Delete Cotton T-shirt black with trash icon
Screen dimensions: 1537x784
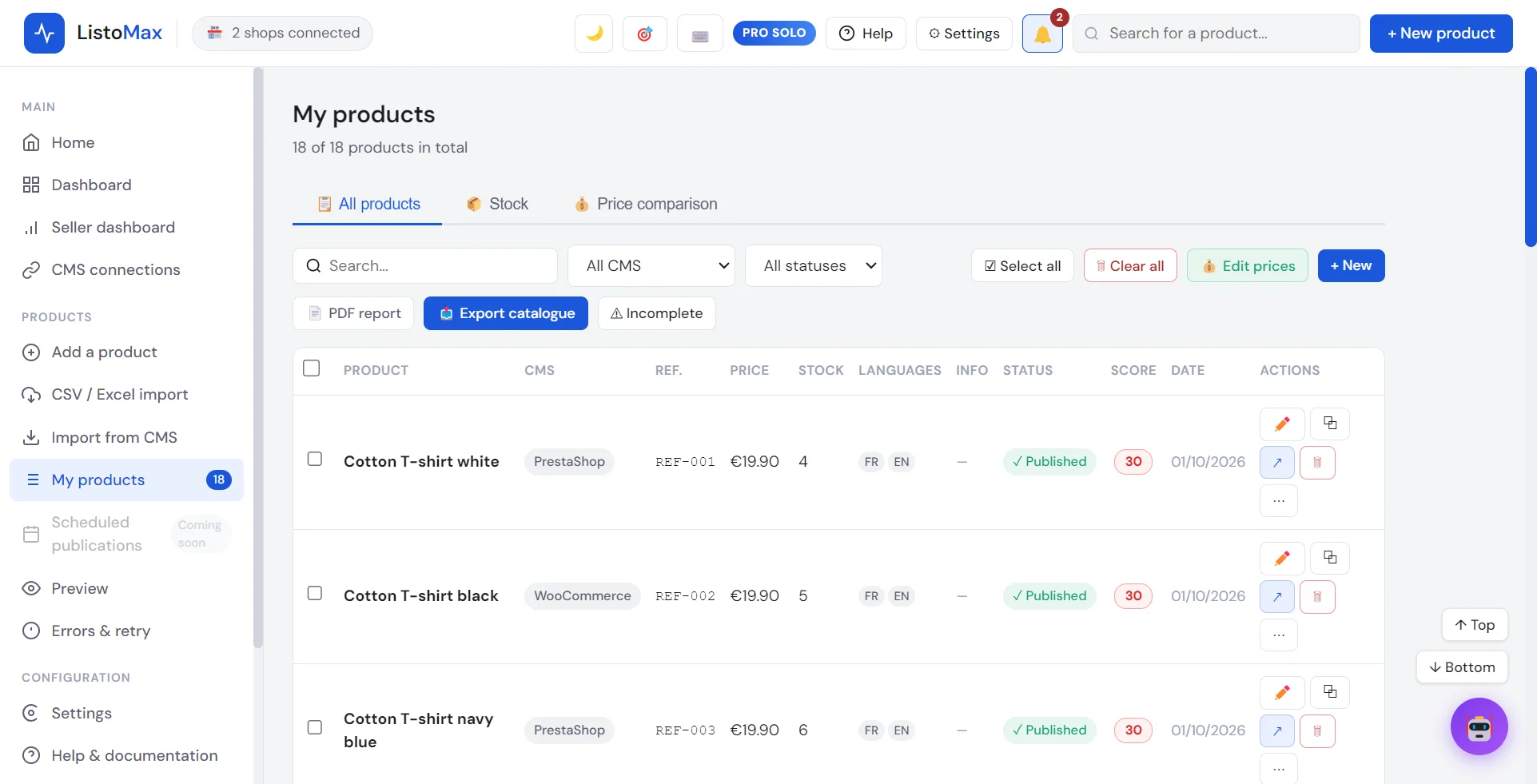coord(1317,597)
